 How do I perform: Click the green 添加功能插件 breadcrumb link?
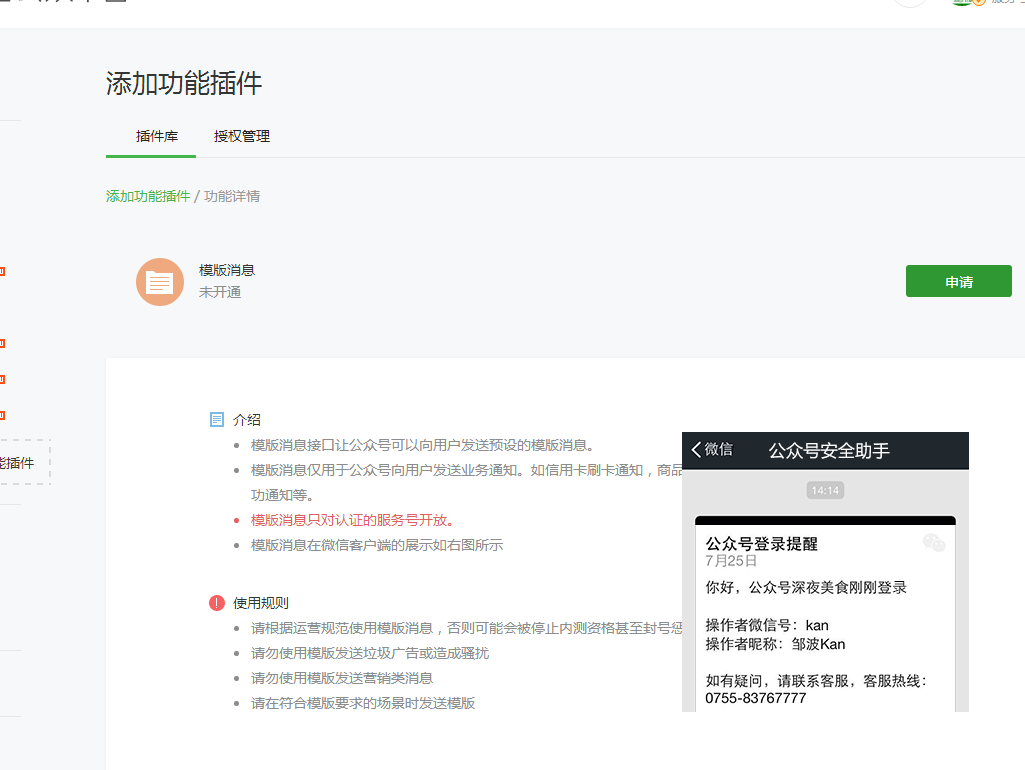tap(148, 196)
